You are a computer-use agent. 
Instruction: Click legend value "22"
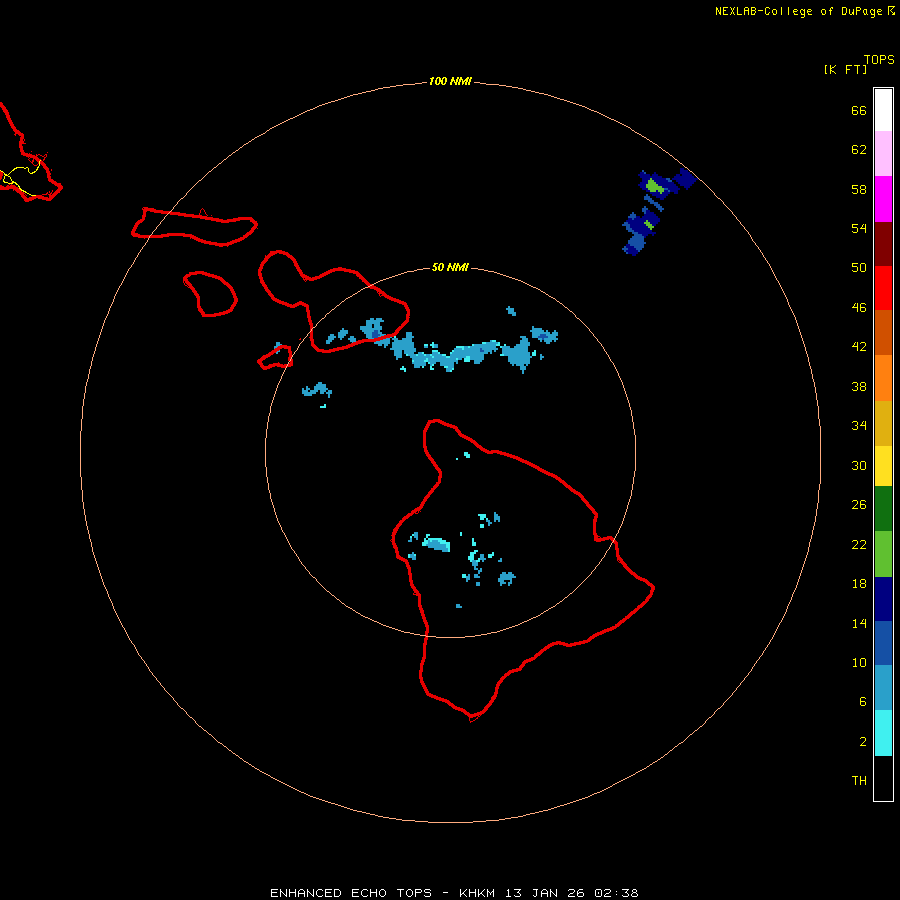(x=859, y=544)
